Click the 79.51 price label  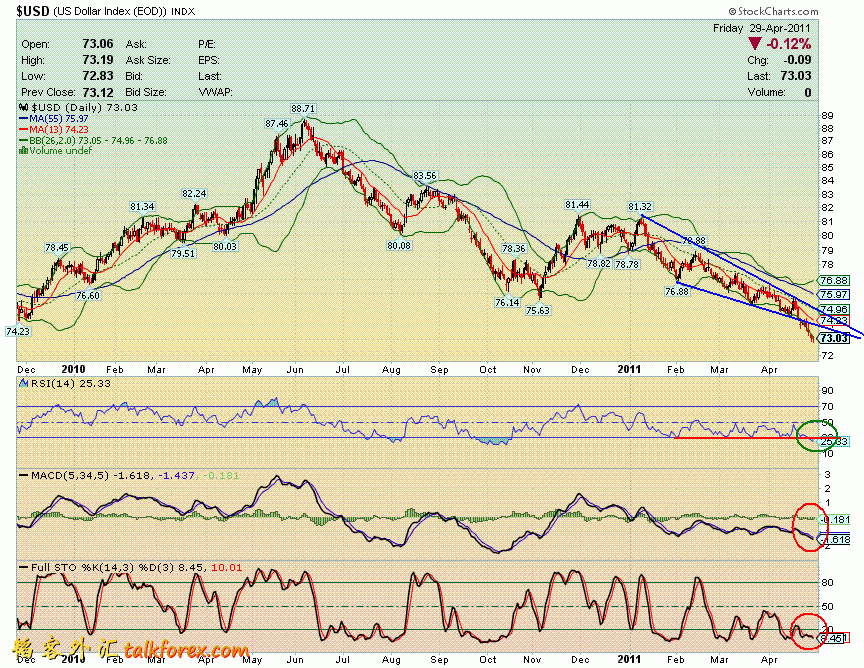pos(183,254)
